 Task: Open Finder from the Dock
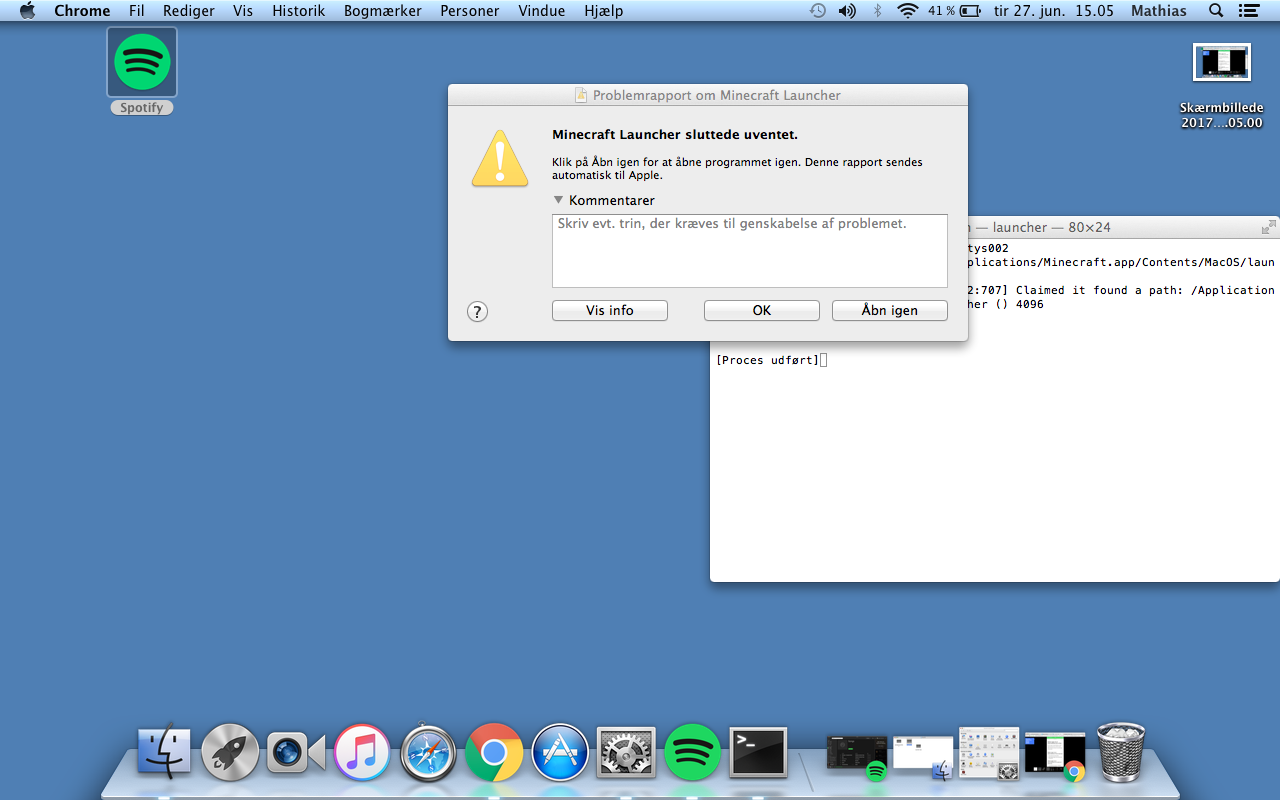click(x=164, y=752)
